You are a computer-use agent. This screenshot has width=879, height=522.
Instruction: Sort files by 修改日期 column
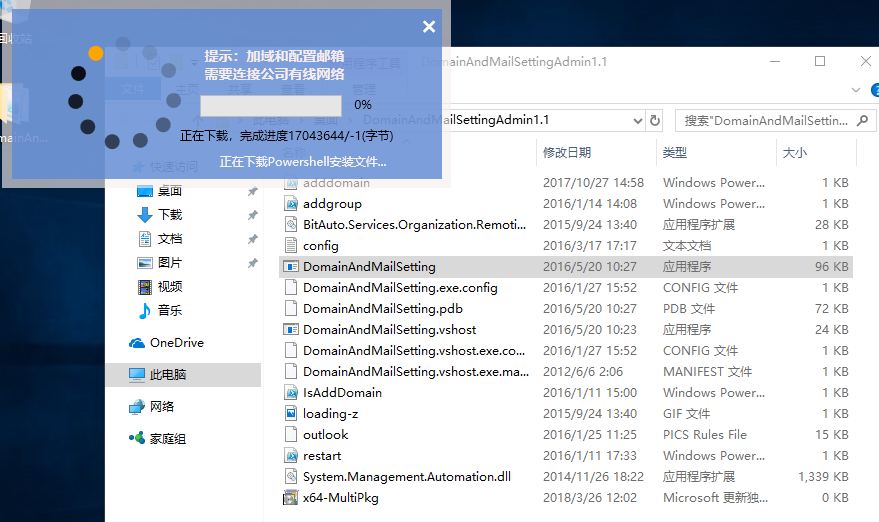click(567, 153)
